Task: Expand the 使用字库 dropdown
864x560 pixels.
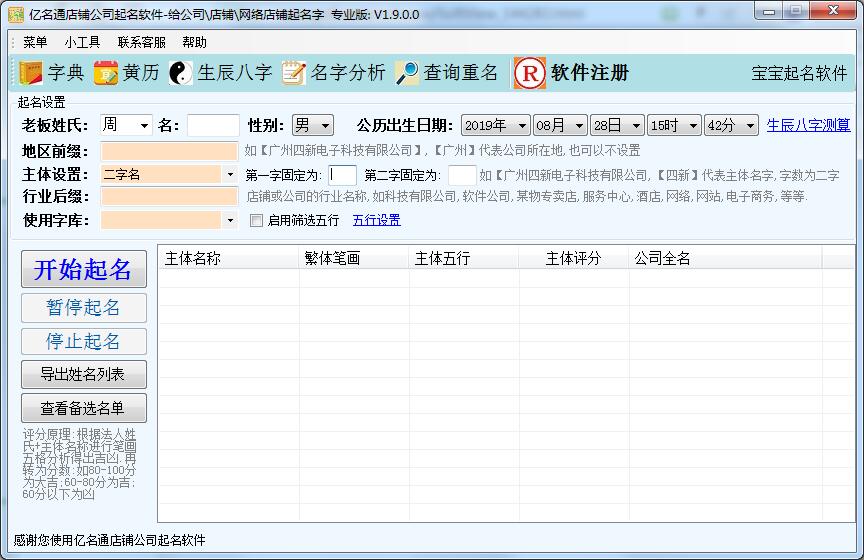Action: (230, 220)
